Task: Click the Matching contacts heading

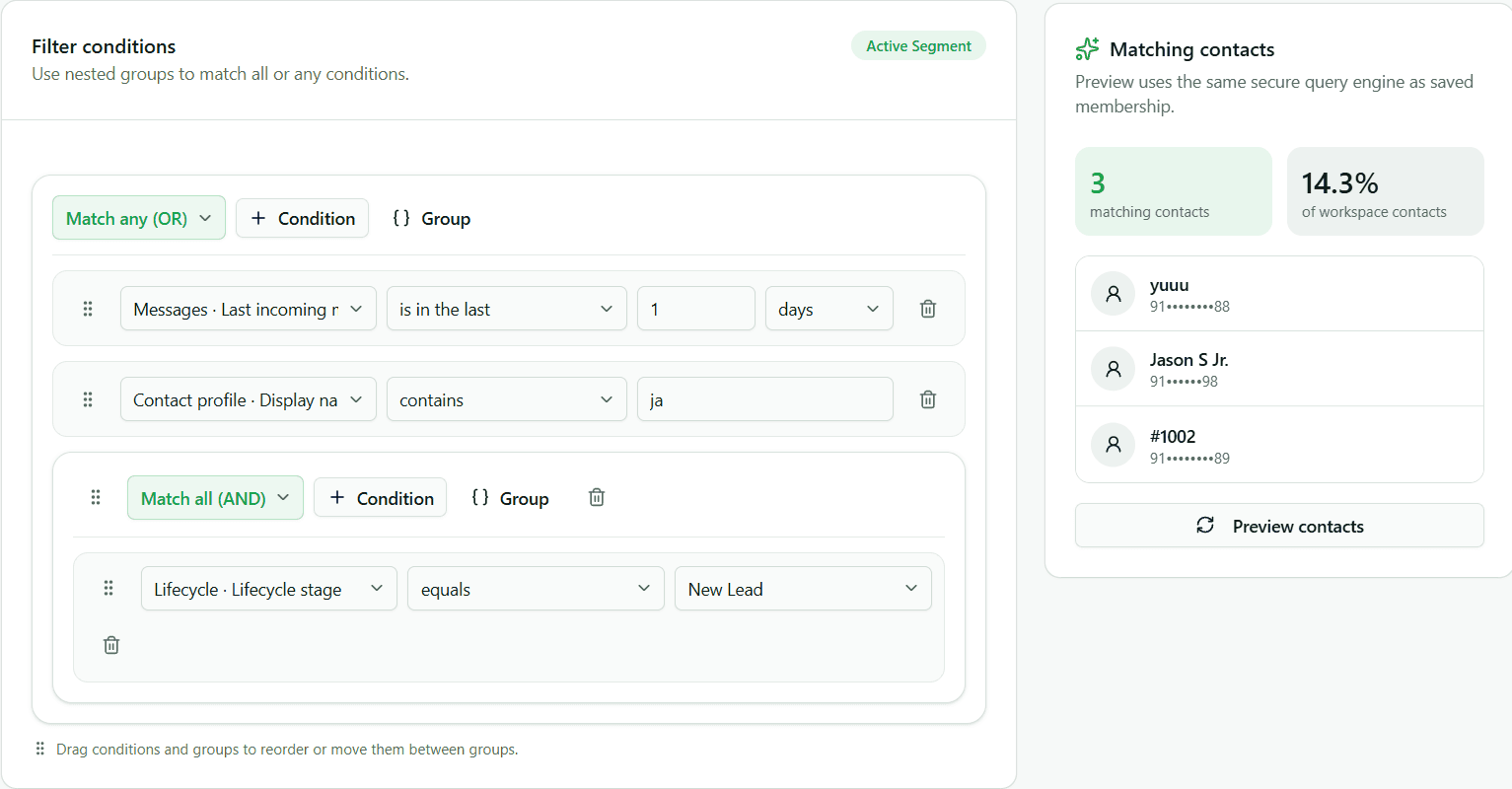Action: point(1191,49)
